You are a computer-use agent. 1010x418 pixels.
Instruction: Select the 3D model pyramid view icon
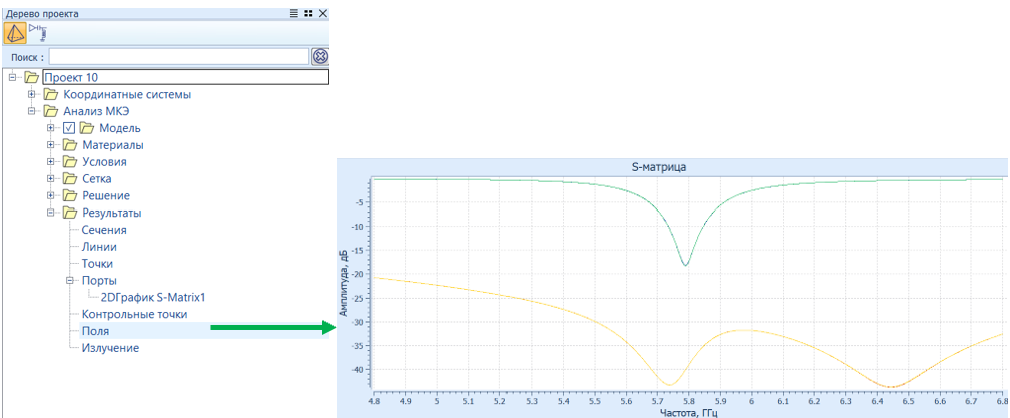pos(15,32)
